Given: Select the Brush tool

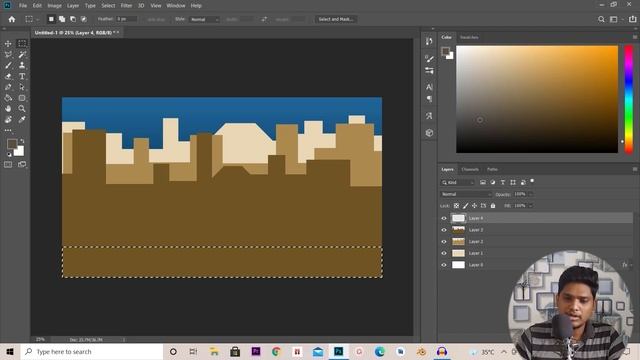Looking at the screenshot, I should pyautogui.click(x=8, y=65).
